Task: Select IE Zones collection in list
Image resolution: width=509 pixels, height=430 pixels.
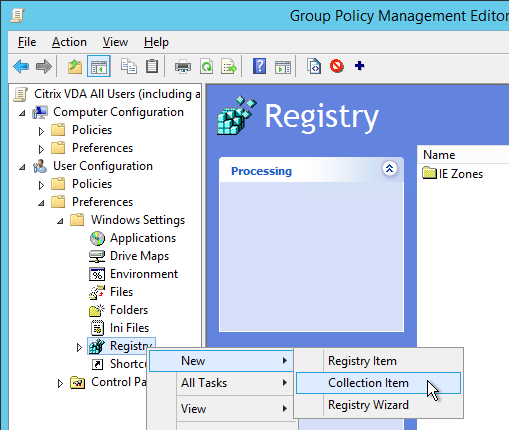Action: pos(460,174)
